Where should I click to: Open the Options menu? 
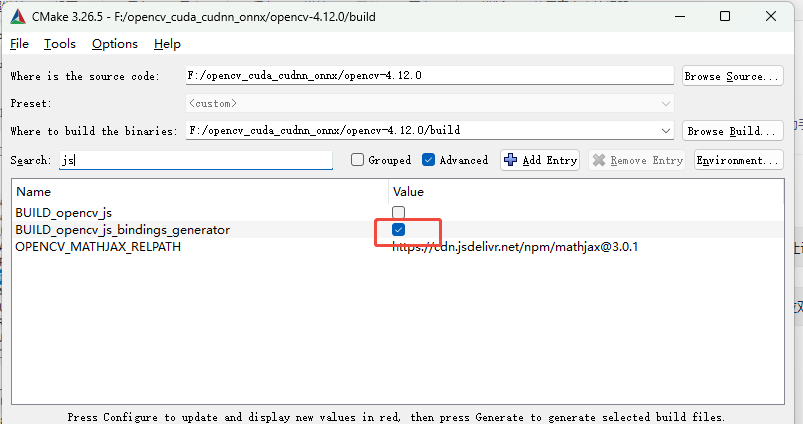(115, 44)
